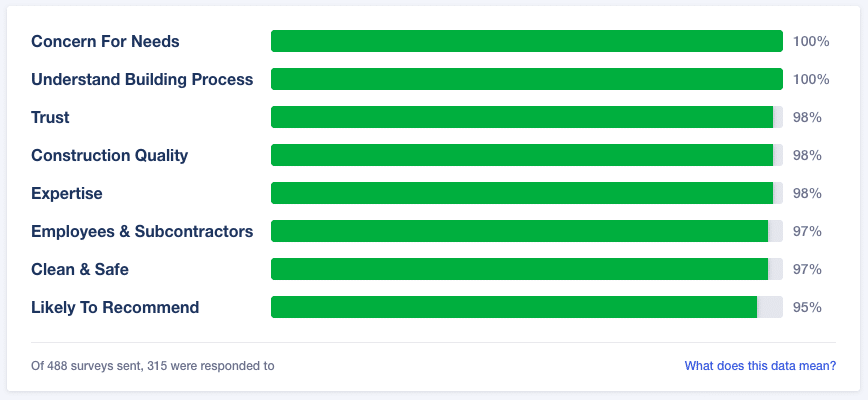This screenshot has height=400, width=868.
Task: Select the Trust rating bar
Action: tap(527, 117)
